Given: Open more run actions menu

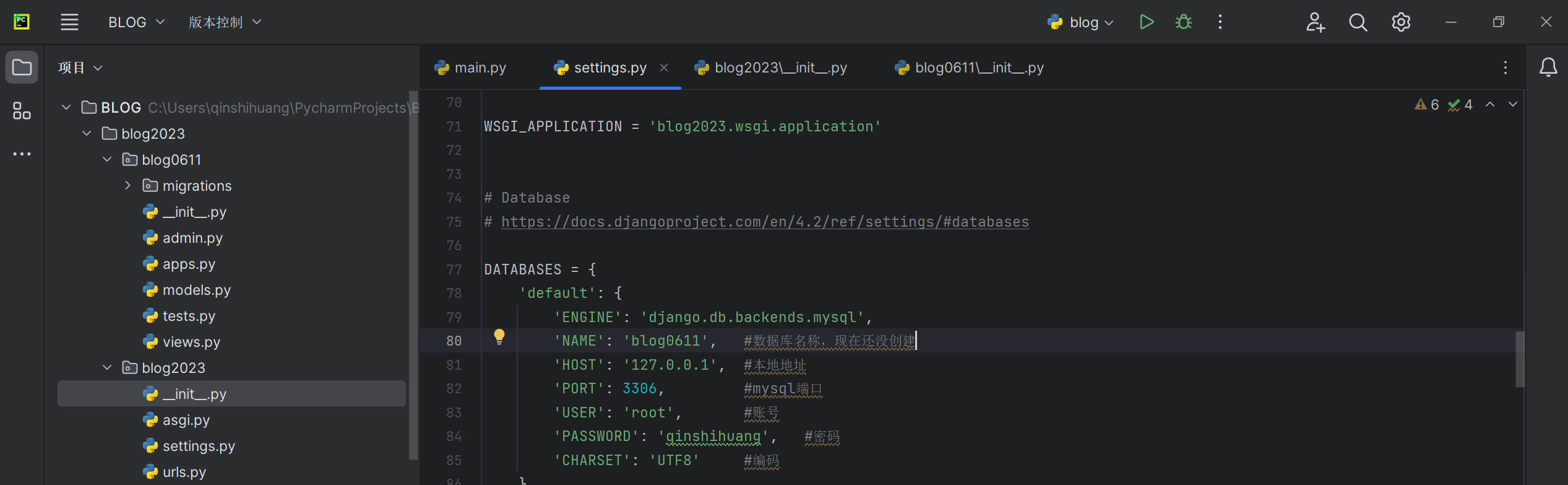Looking at the screenshot, I should [1220, 22].
